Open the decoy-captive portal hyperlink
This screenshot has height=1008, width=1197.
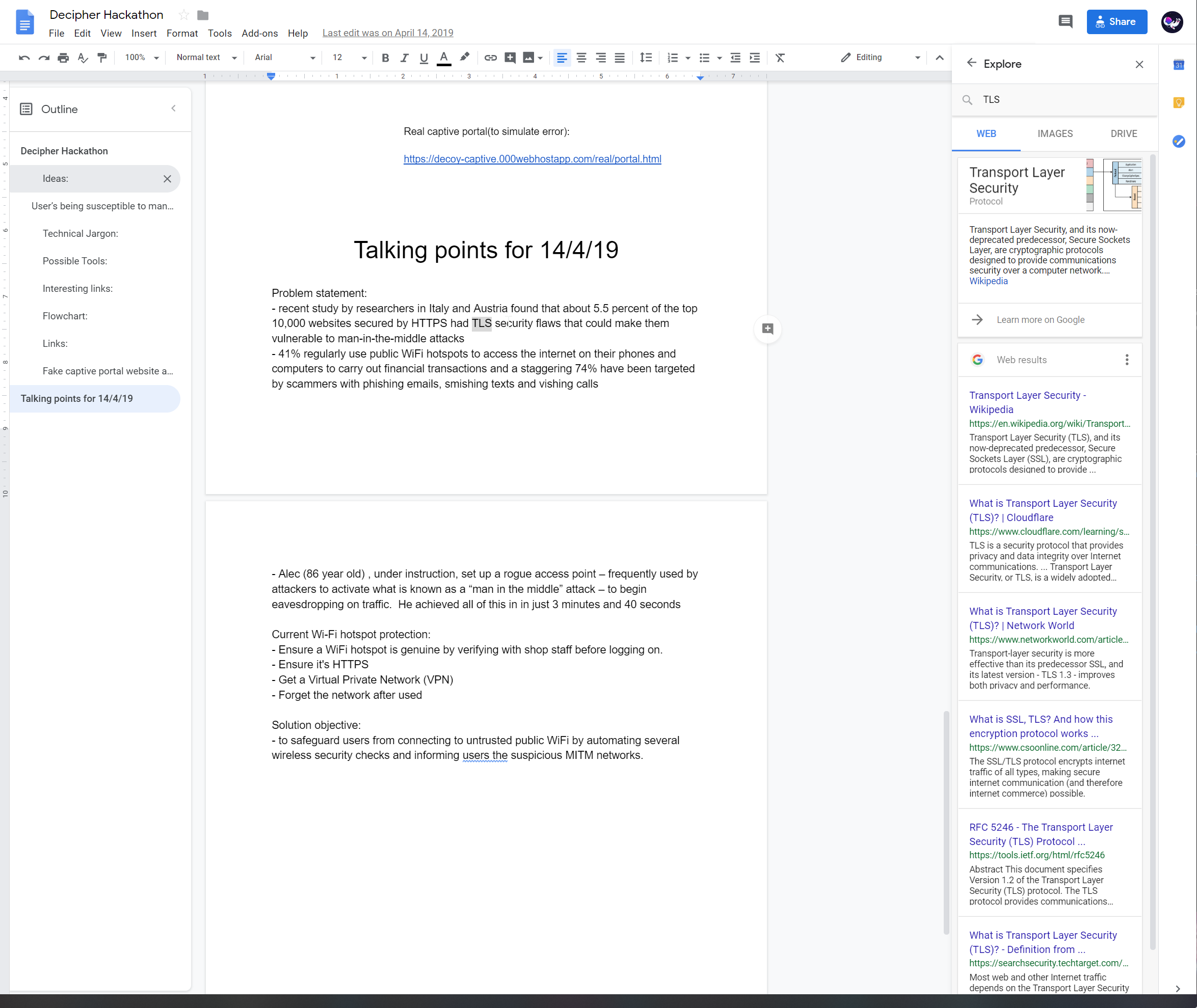[x=532, y=159]
